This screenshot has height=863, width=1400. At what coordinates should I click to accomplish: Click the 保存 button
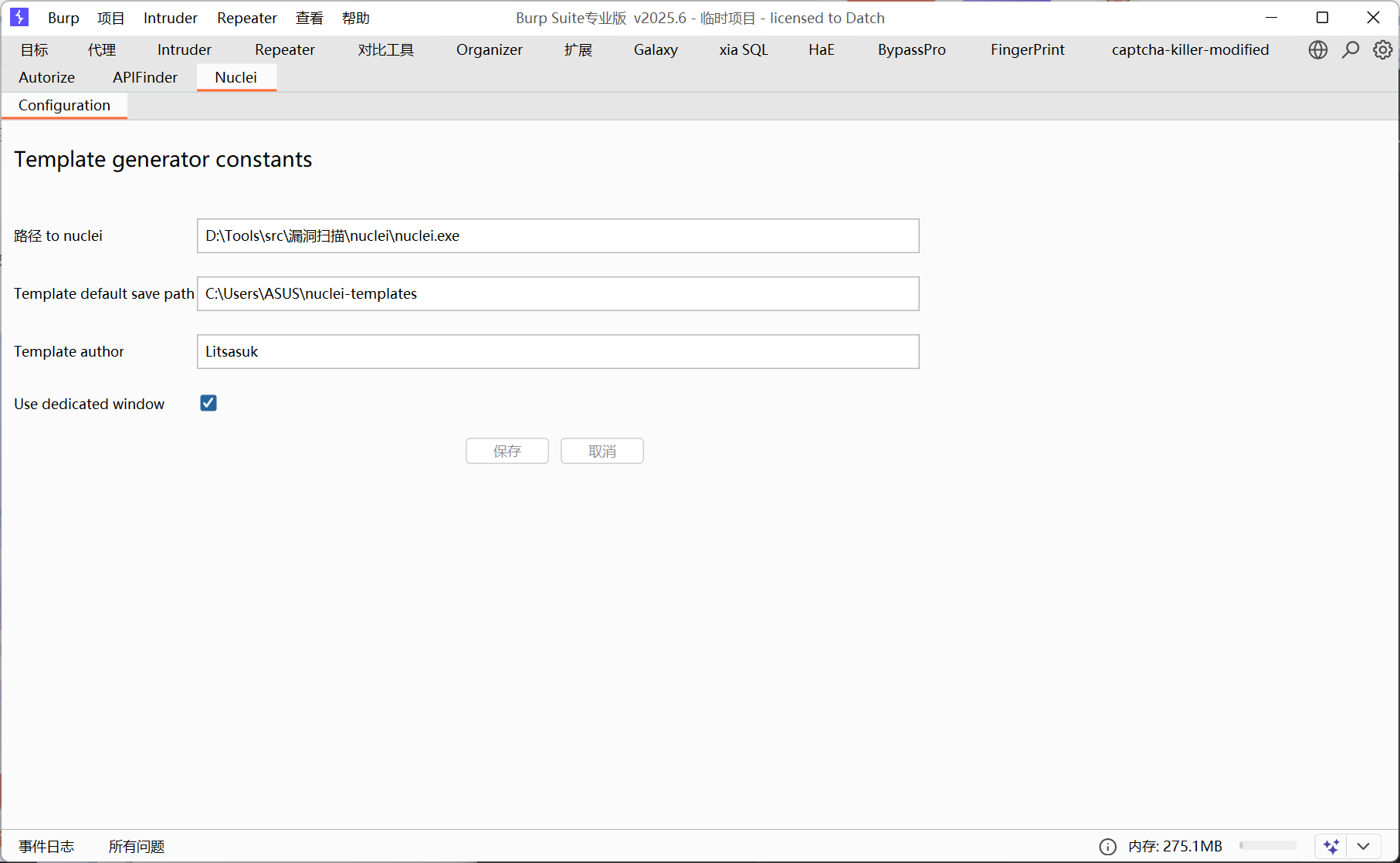(507, 451)
